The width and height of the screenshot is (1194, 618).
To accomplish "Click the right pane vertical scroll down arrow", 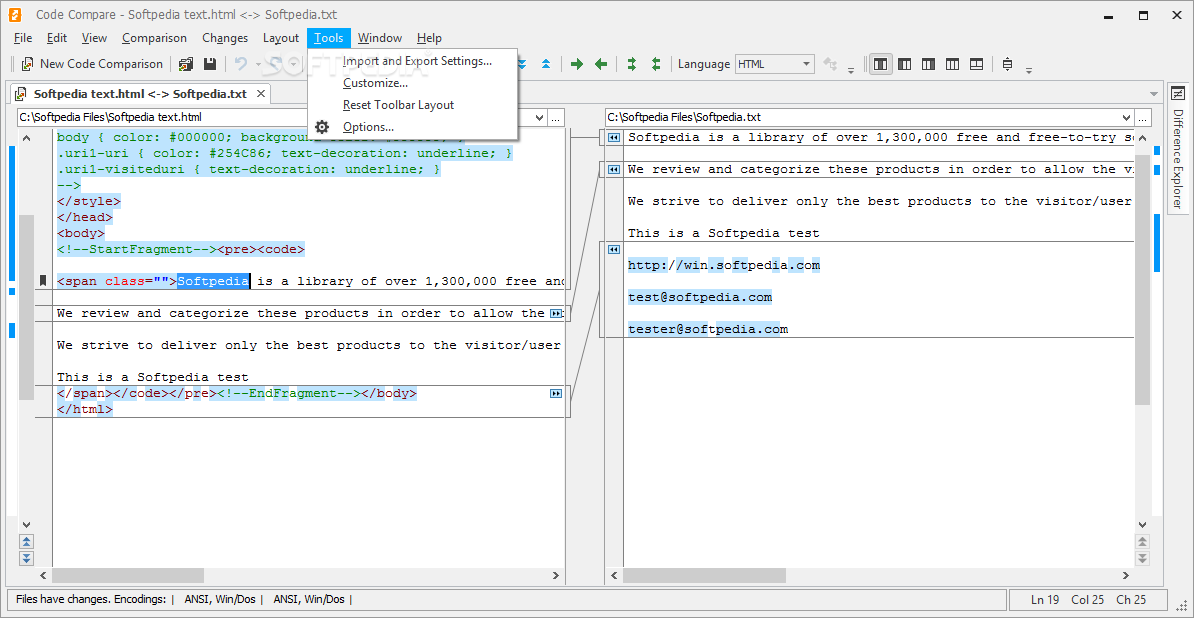I will pyautogui.click(x=1142, y=524).
